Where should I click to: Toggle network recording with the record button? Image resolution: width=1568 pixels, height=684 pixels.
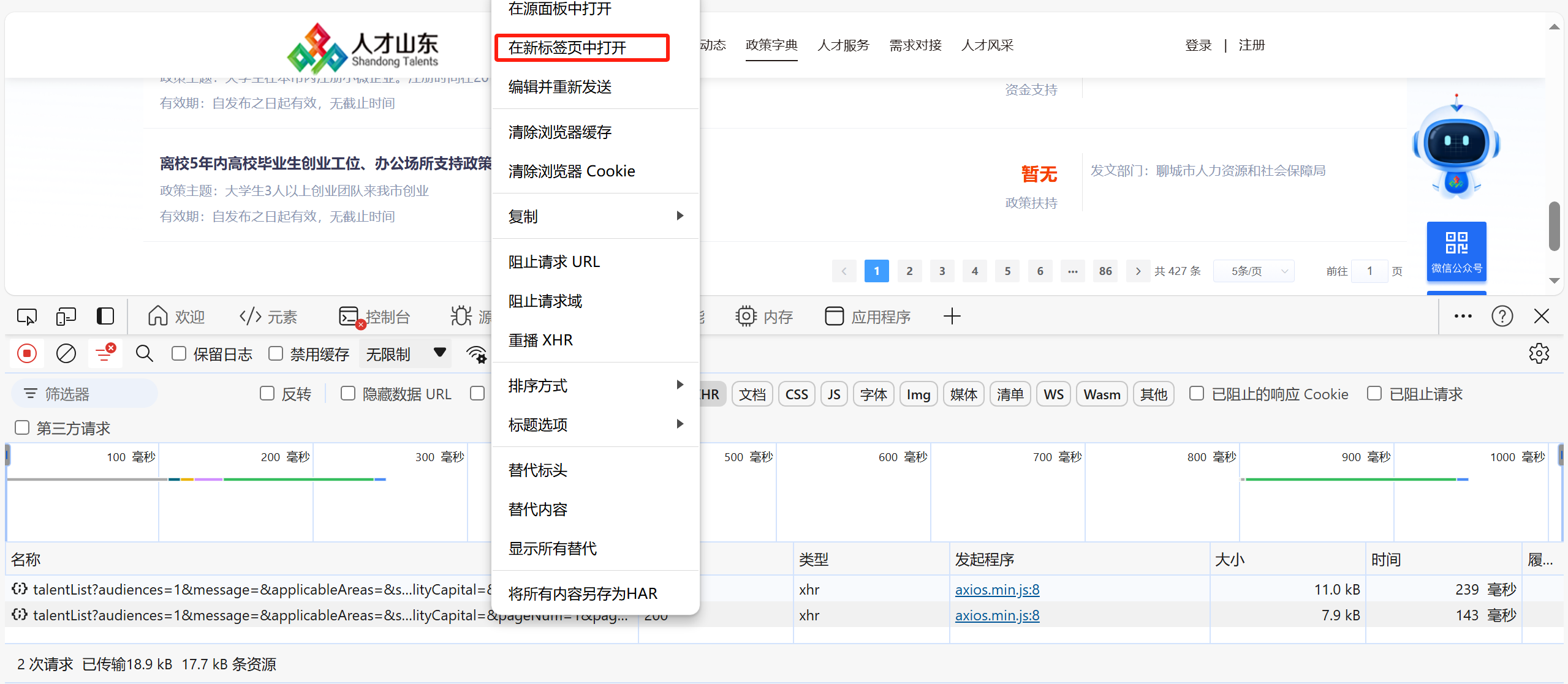pos(26,353)
